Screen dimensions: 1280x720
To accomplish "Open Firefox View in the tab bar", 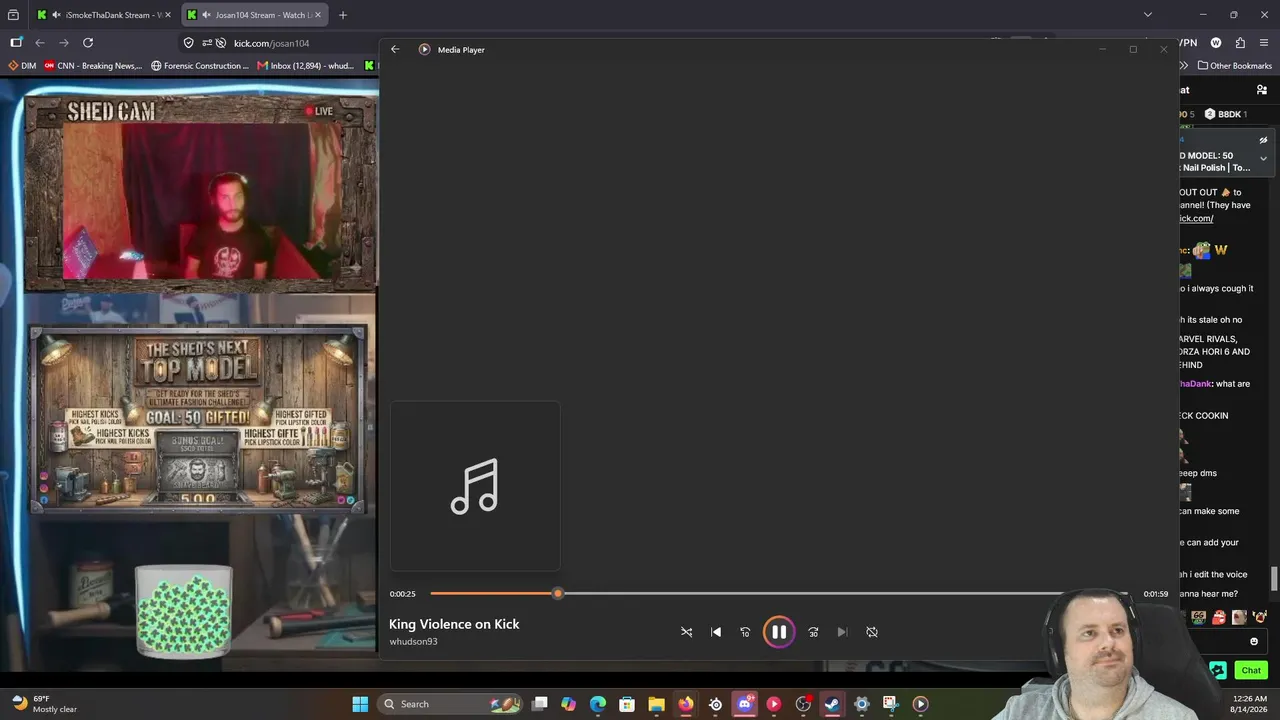I will [13, 15].
